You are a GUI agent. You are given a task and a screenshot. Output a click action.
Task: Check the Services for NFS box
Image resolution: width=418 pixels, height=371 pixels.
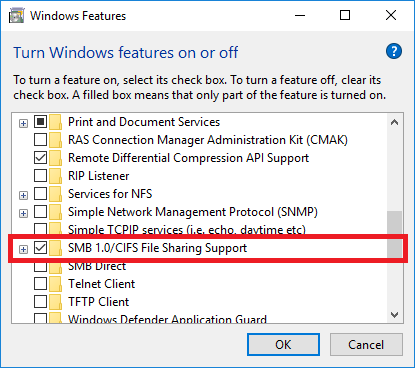[40, 194]
